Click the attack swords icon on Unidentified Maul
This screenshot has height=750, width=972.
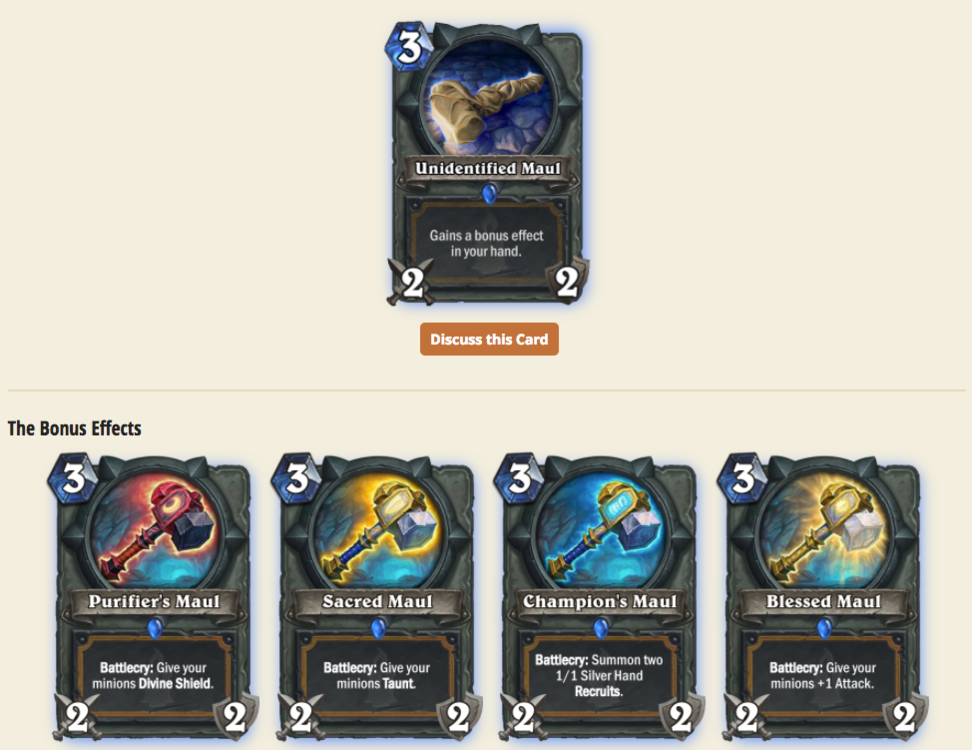point(411,283)
